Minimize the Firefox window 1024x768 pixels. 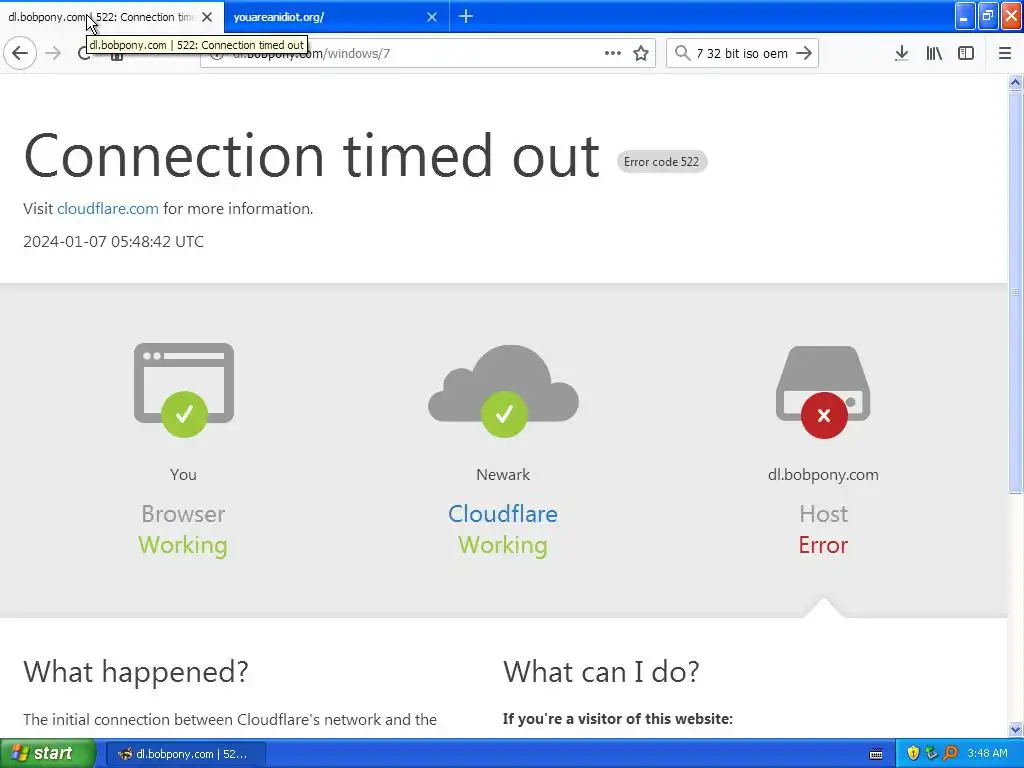(x=965, y=16)
